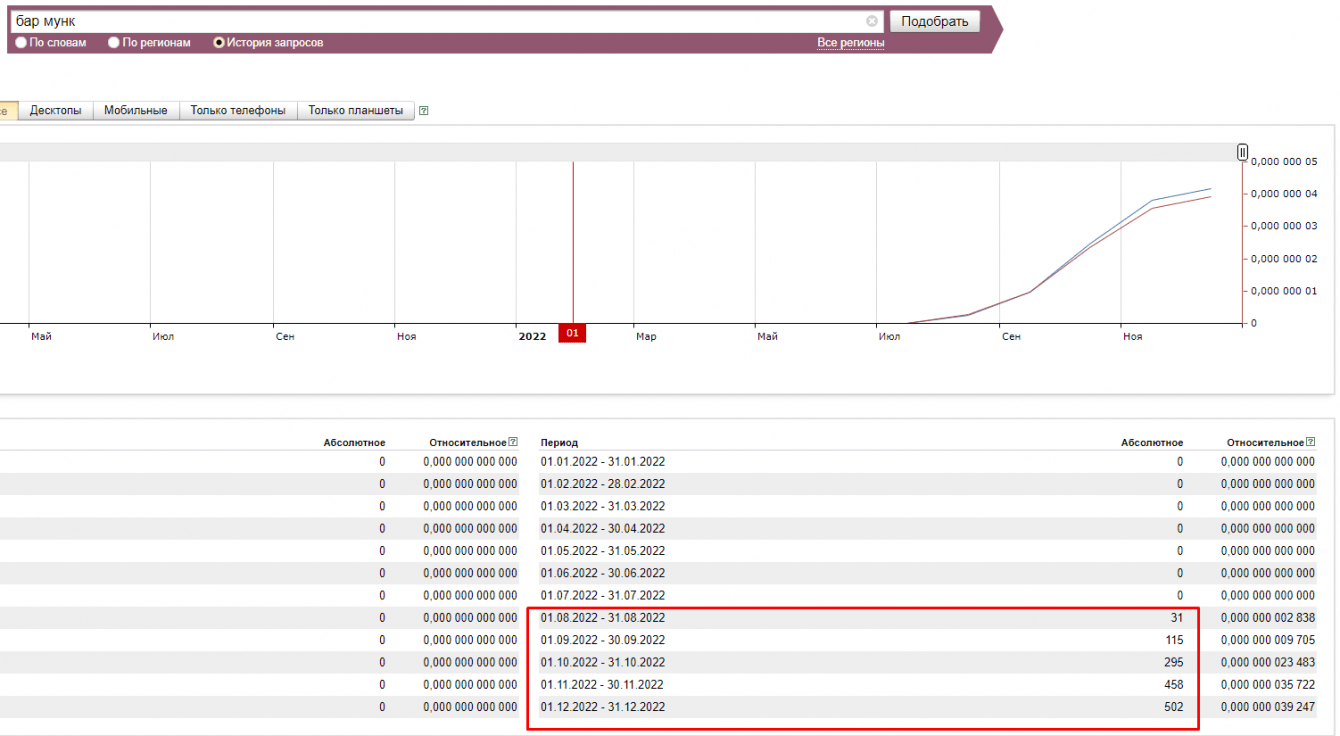Click the absolute value 458 for November 2022
Image resolution: width=1340 pixels, height=736 pixels.
click(x=1174, y=685)
